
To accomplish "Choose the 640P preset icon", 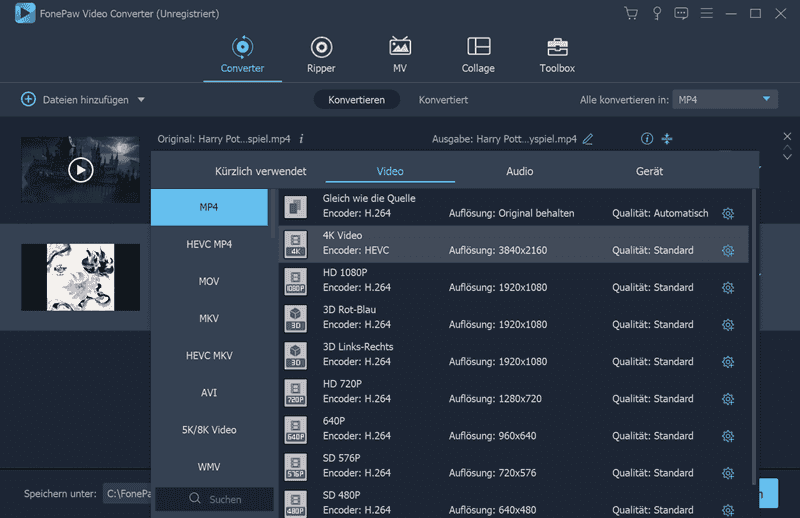I will (x=296, y=430).
